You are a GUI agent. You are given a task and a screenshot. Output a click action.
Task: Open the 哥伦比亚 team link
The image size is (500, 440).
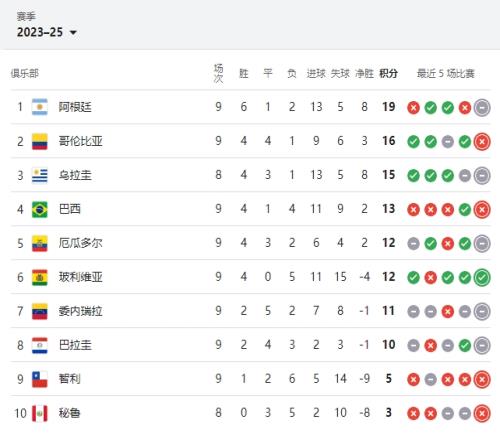tap(80, 141)
